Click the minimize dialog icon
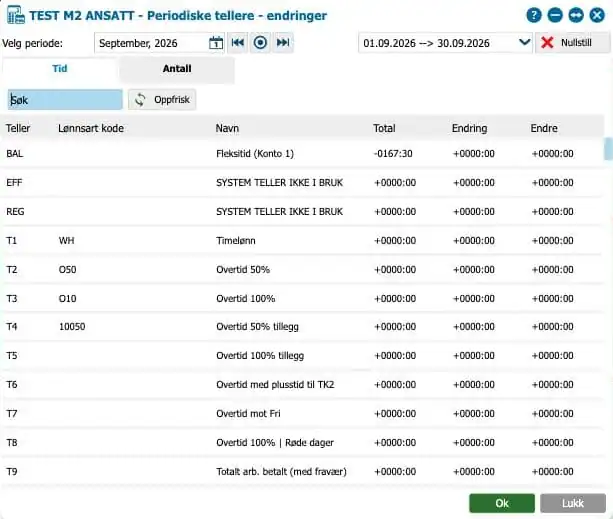The width and height of the screenshot is (613, 519). tap(555, 16)
